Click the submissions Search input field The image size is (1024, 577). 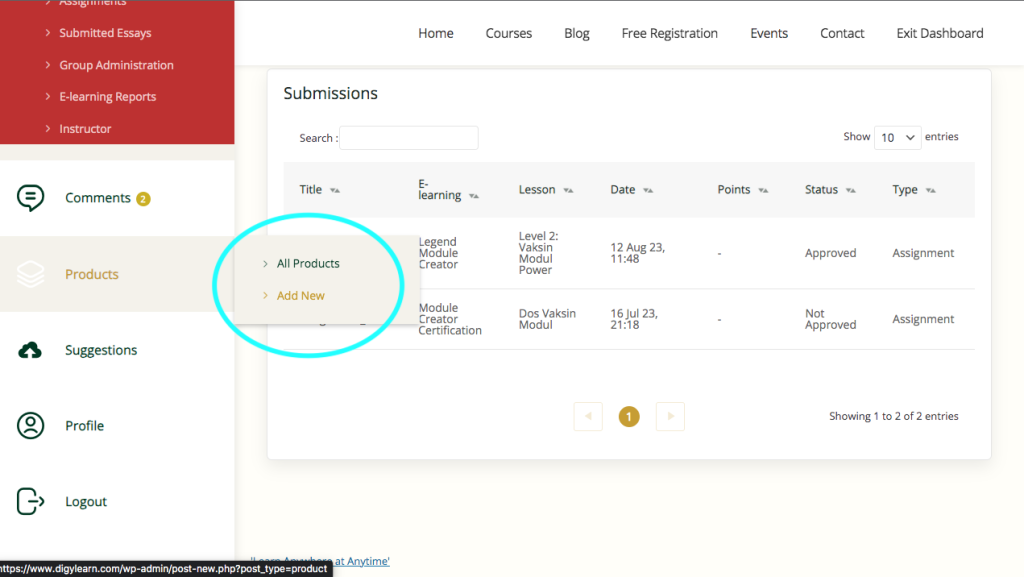(408, 138)
